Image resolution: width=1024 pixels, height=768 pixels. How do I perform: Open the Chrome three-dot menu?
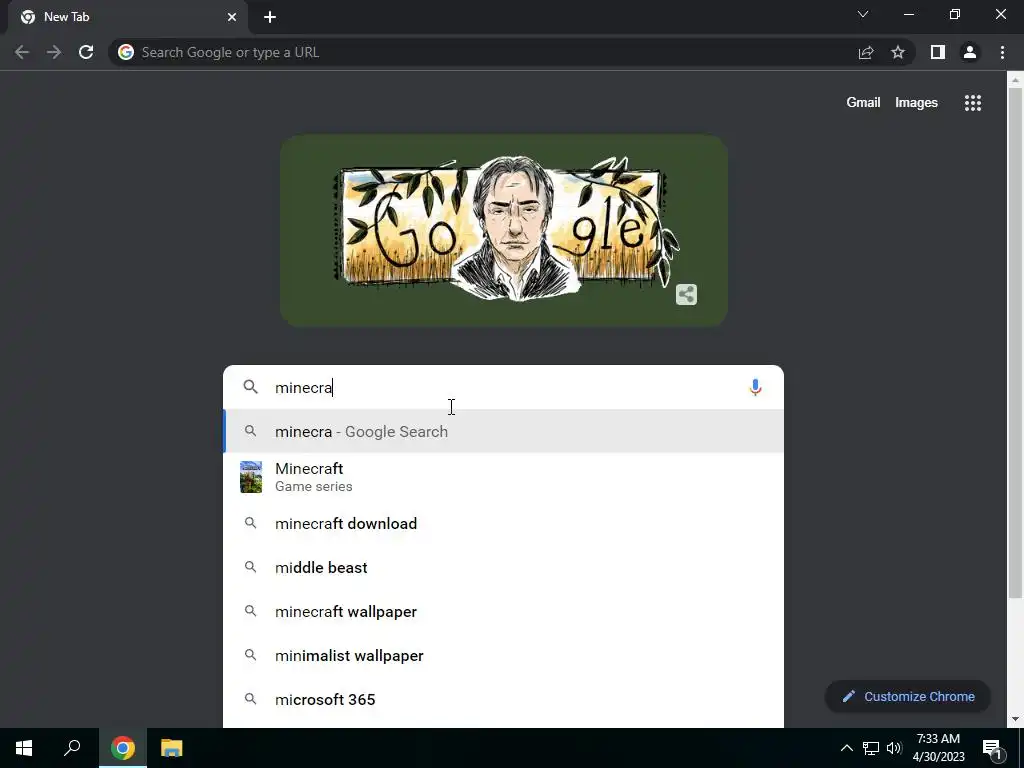point(1002,52)
